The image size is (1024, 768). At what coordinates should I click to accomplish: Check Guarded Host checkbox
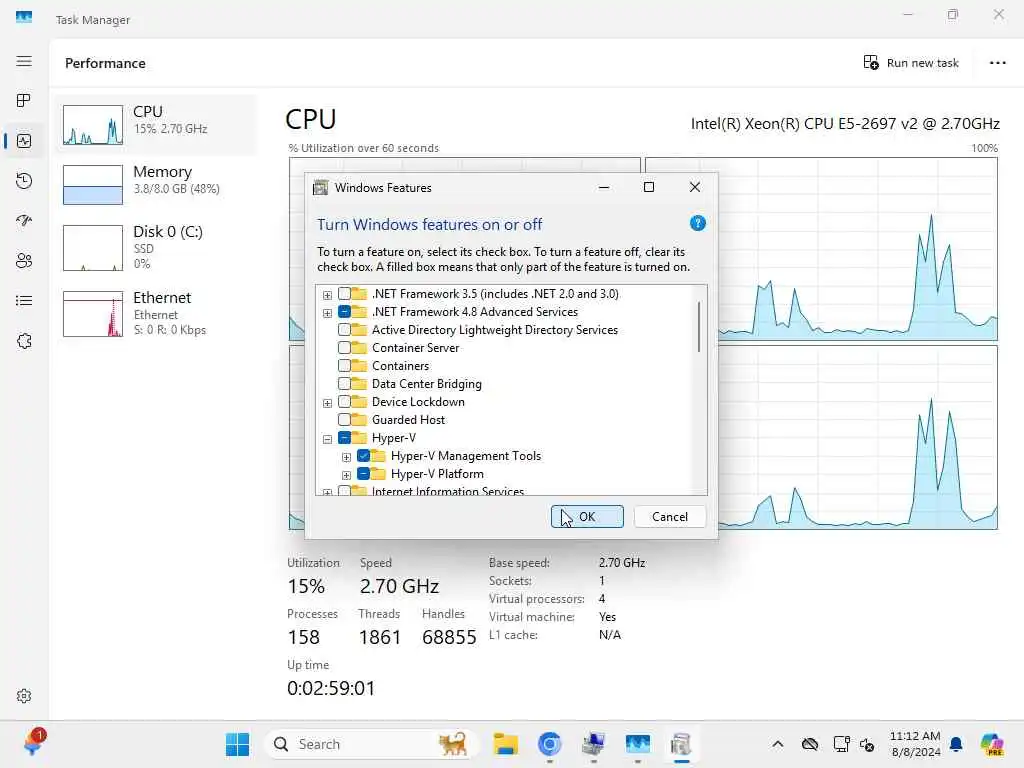pos(344,419)
